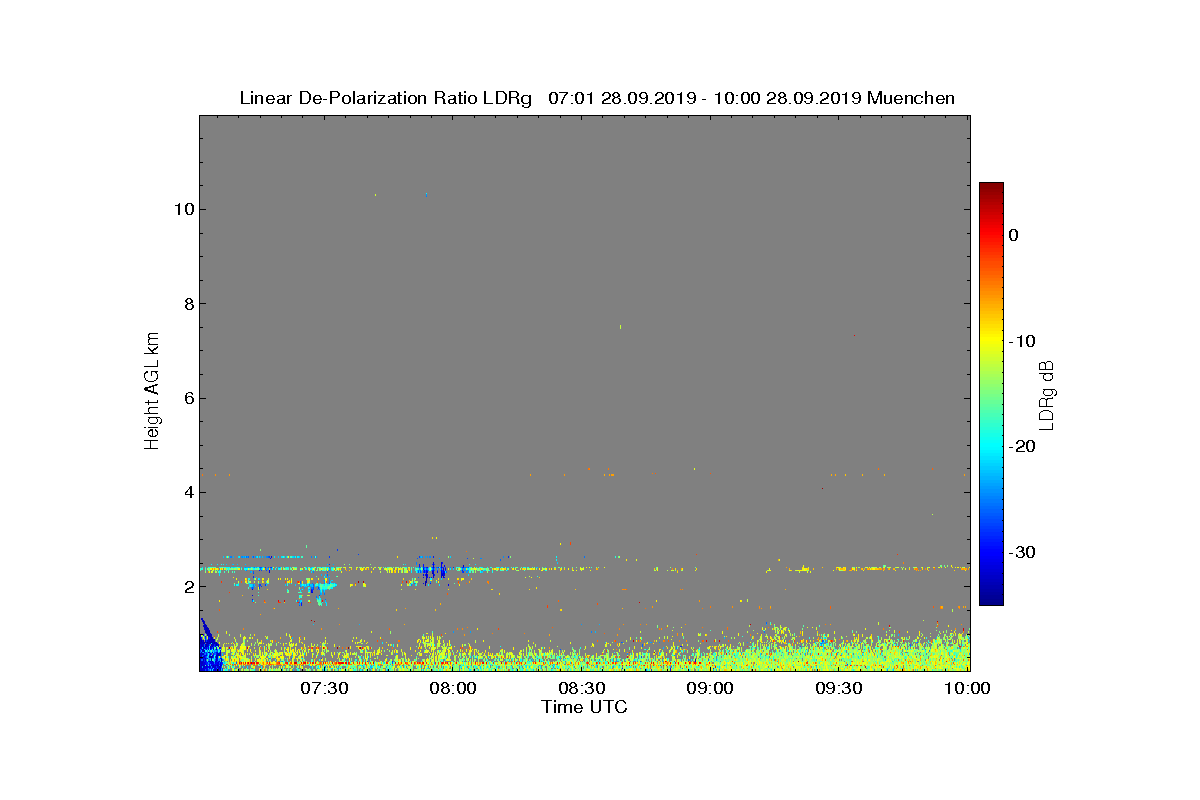Click the 08:30 time tick label
1200x800 pixels.
pos(582,688)
